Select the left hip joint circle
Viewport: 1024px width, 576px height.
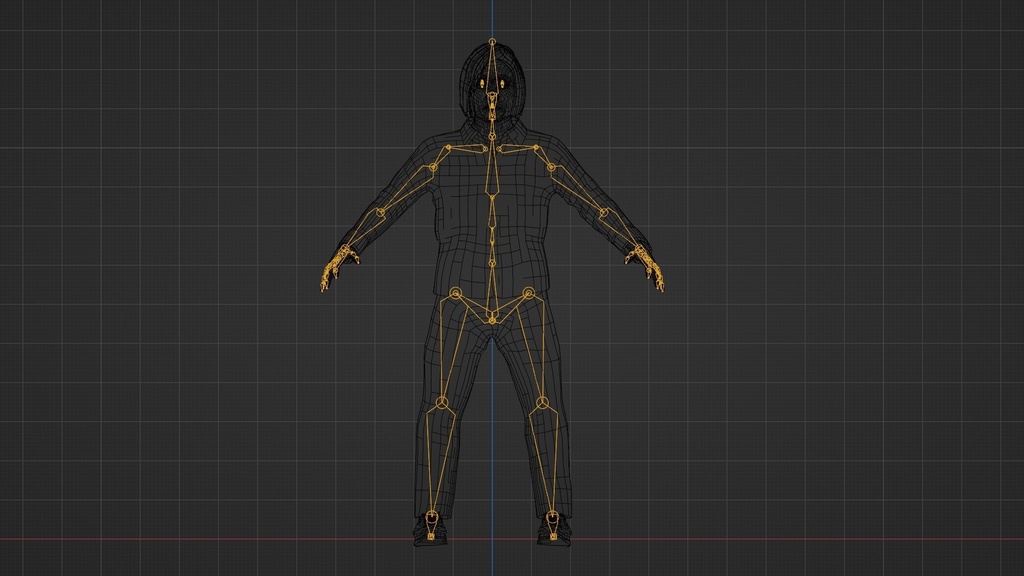coord(455,293)
